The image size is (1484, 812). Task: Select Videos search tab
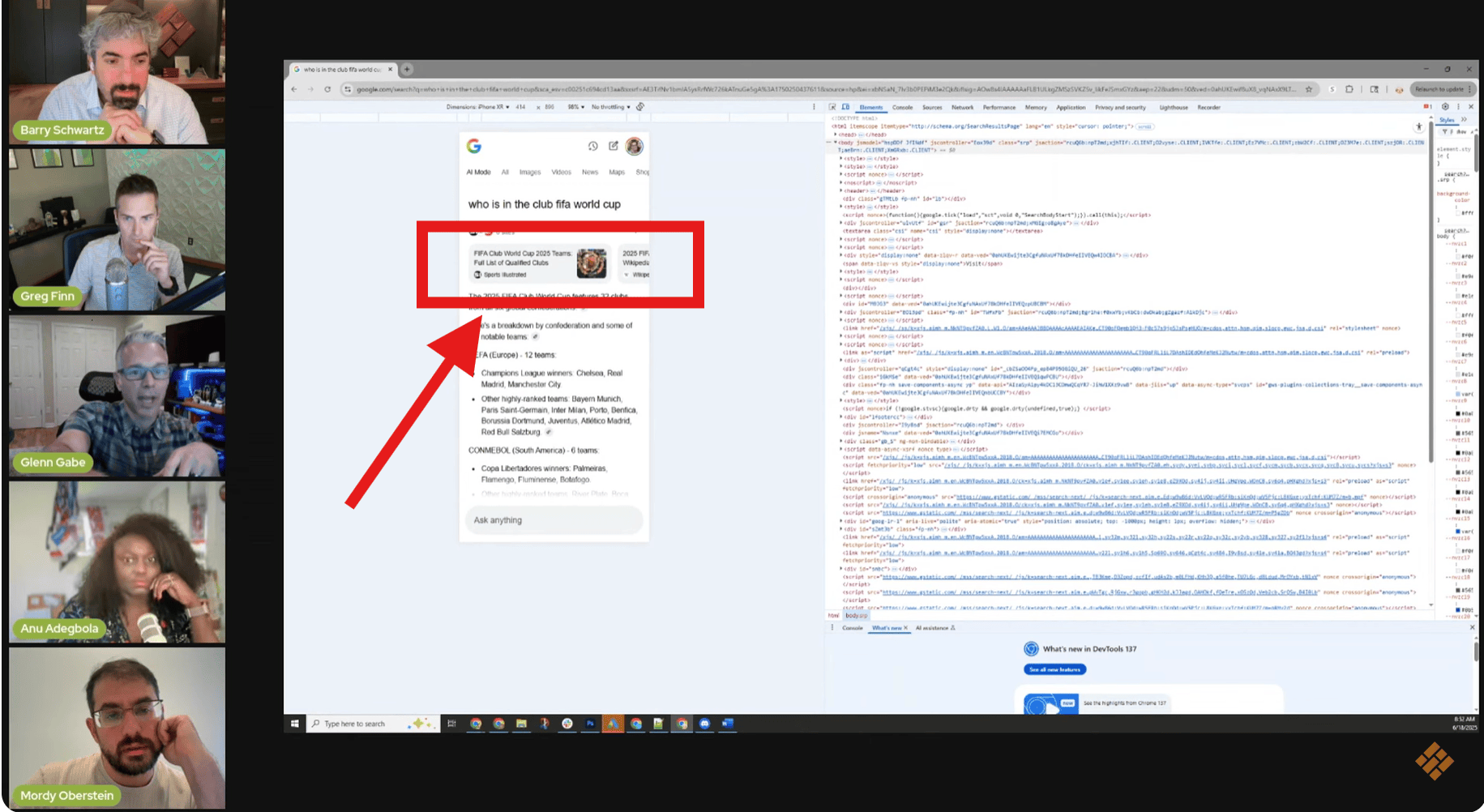point(562,172)
